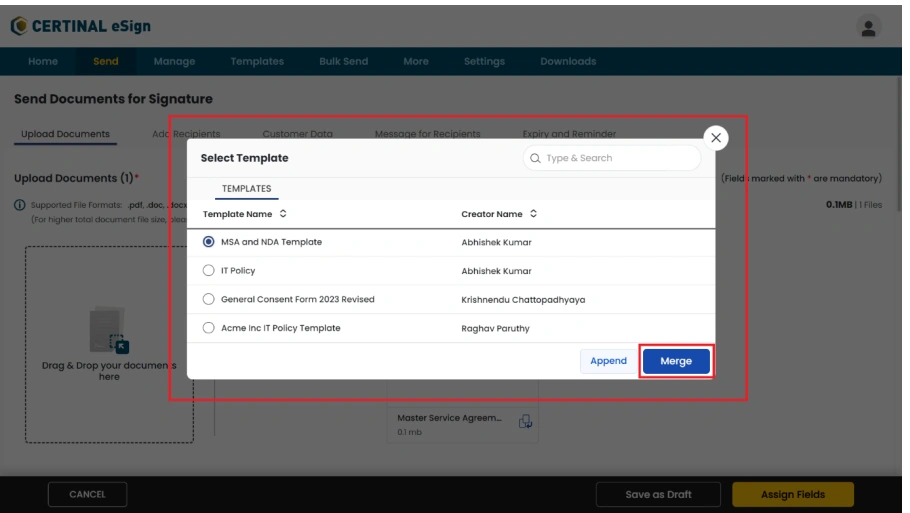Click the Append button
The width and height of the screenshot is (910, 513).
tap(608, 361)
